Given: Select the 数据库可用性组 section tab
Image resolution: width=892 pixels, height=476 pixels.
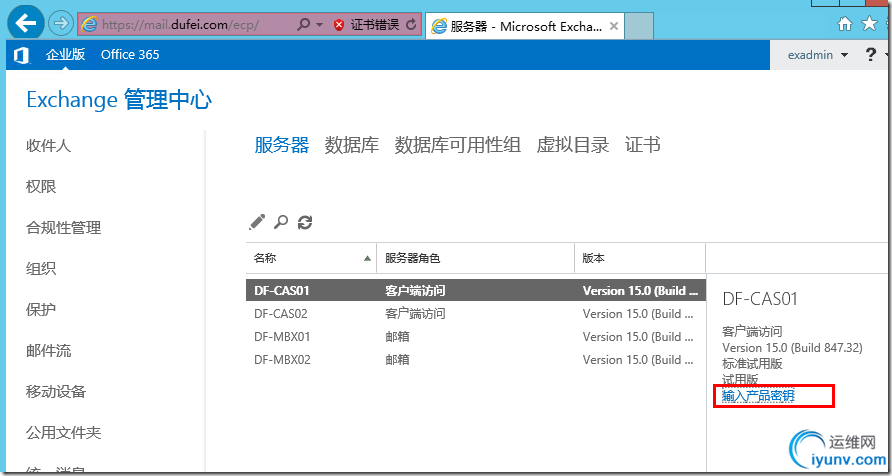Looking at the screenshot, I should [457, 145].
